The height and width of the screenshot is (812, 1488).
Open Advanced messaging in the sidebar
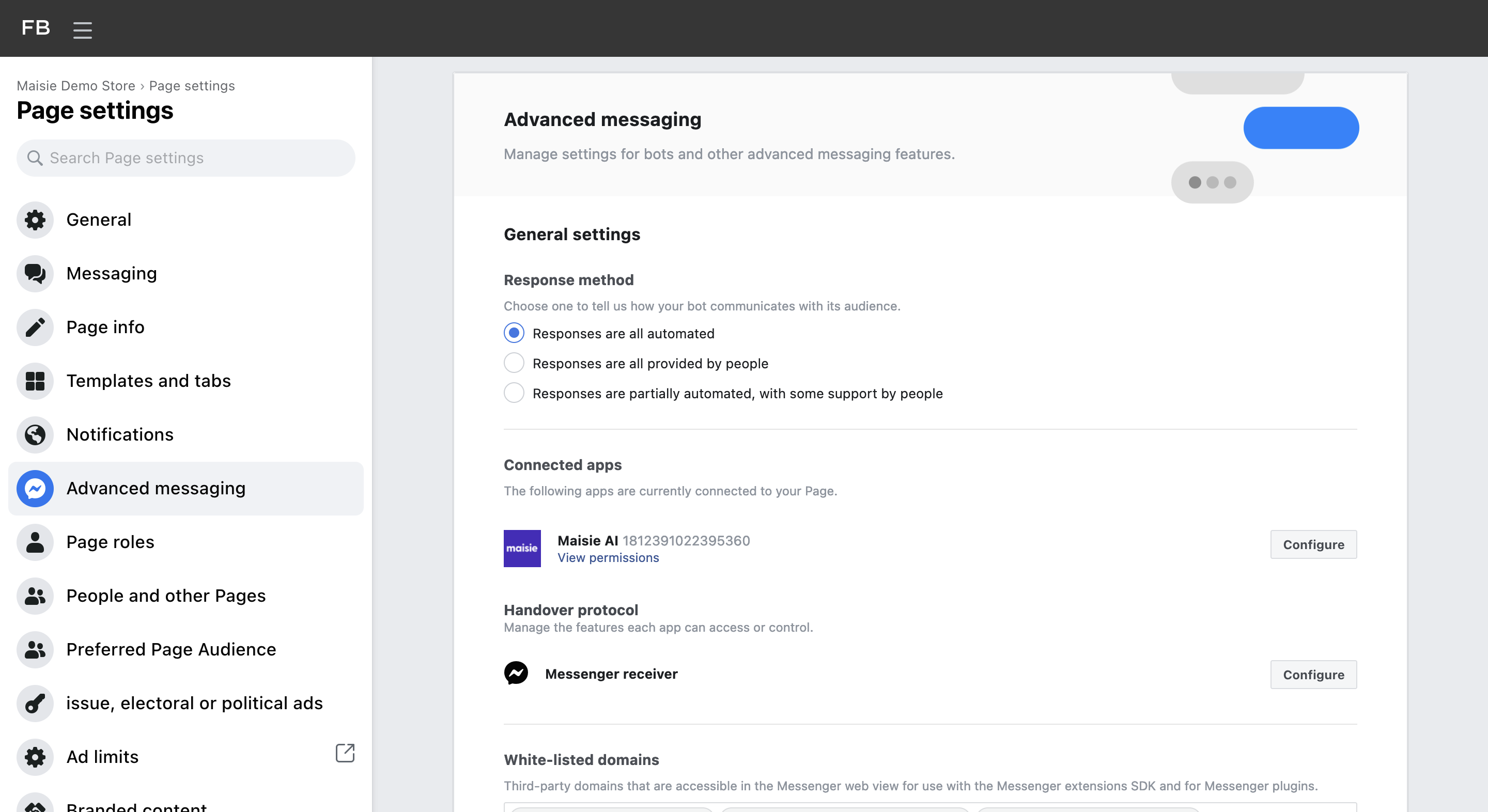(x=156, y=489)
